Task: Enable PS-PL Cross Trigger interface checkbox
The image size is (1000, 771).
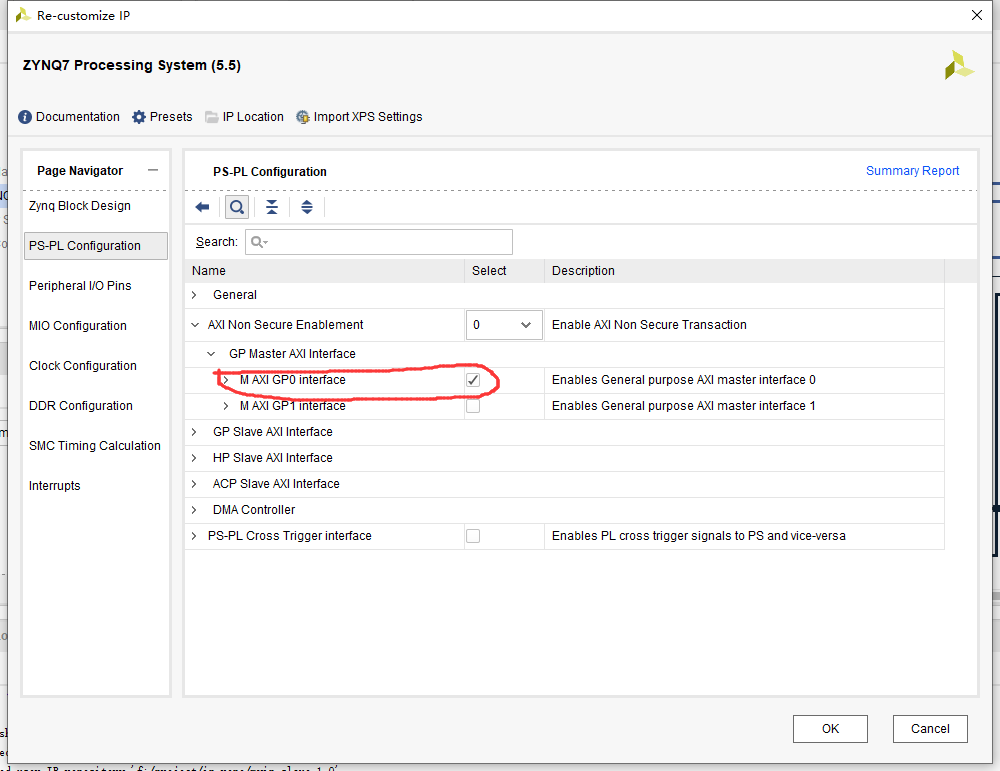Action: [x=473, y=536]
